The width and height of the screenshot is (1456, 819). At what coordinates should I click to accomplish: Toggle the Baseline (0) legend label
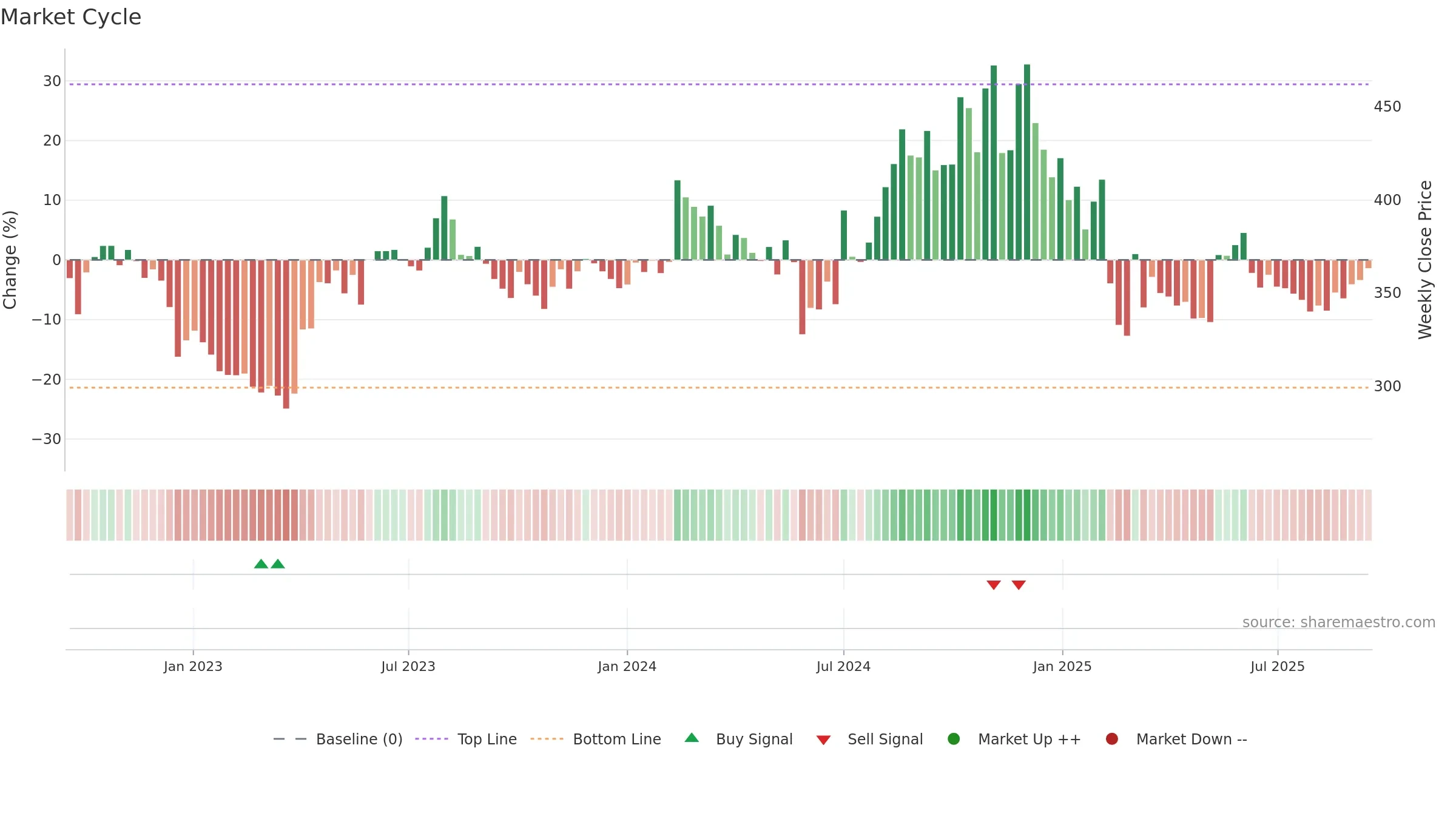click(359, 739)
